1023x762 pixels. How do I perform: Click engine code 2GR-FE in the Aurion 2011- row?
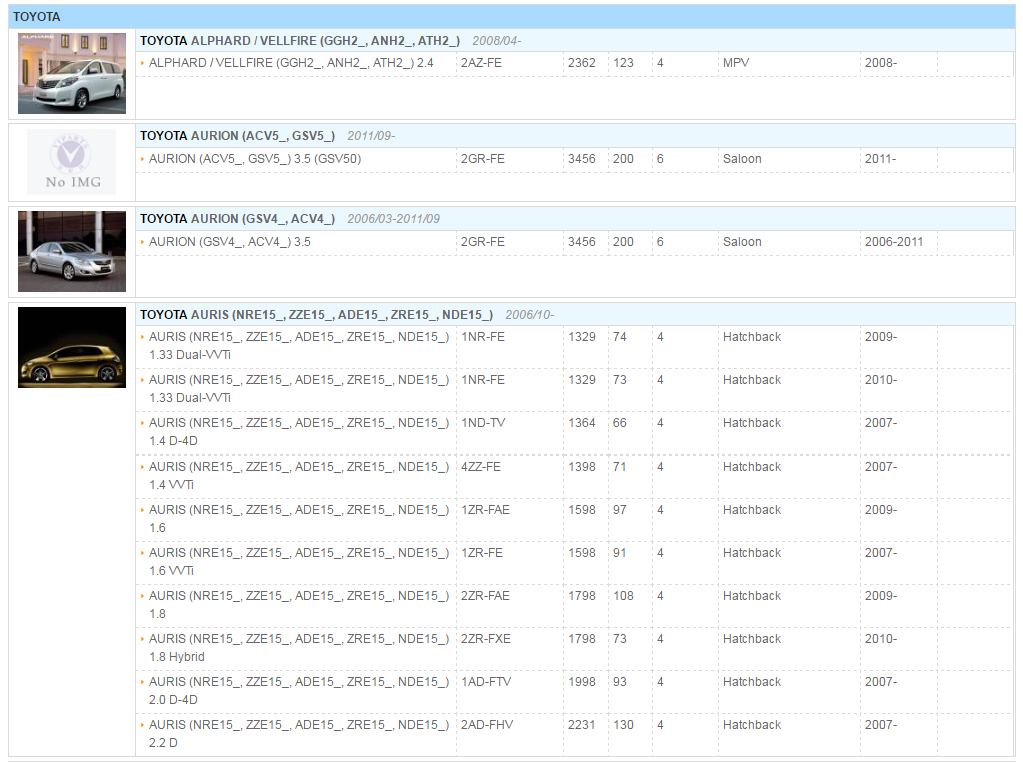point(483,159)
